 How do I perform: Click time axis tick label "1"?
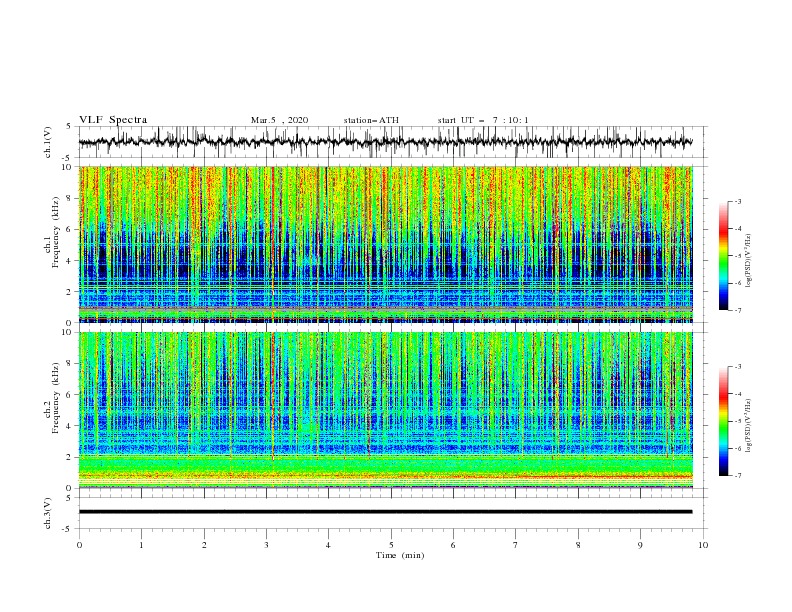click(141, 545)
